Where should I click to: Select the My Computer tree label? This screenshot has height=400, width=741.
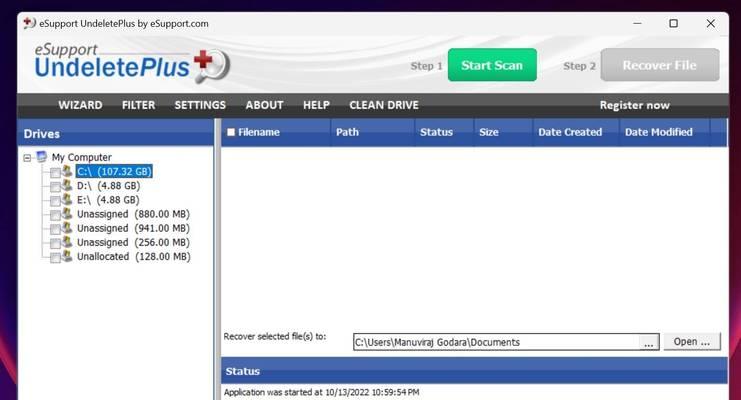[x=82, y=157]
